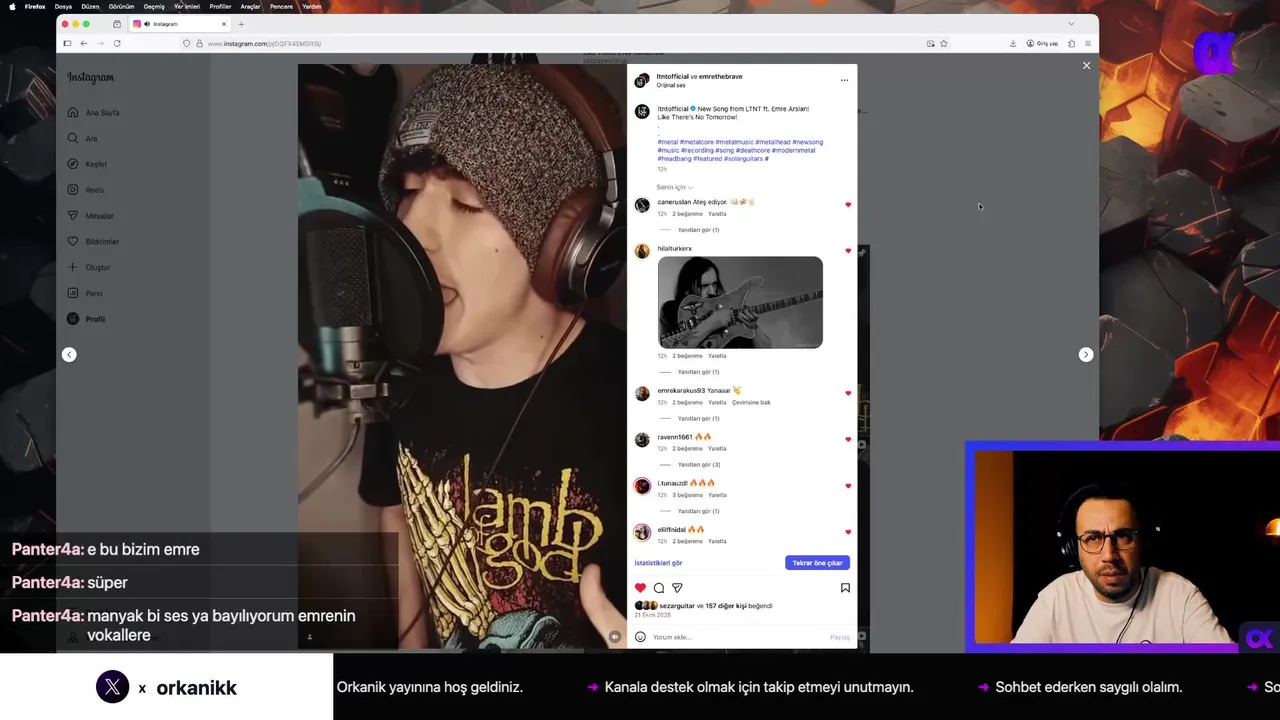The height and width of the screenshot is (720, 1280).
Task: Toggle video sound icon on reel
Action: coord(614,636)
